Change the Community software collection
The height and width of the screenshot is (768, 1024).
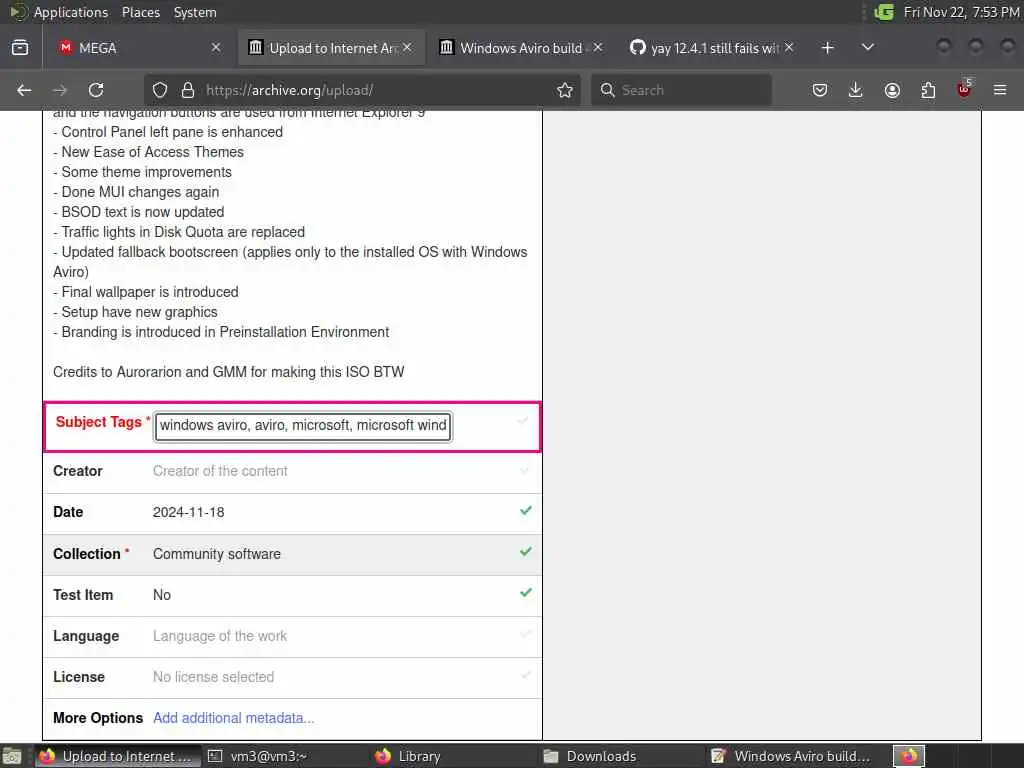[x=217, y=554]
